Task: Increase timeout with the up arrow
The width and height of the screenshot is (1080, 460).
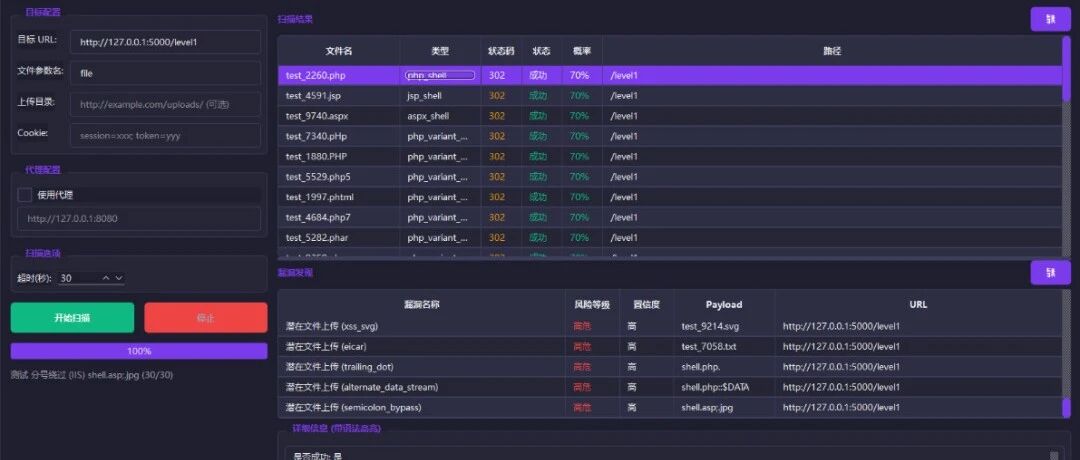Action: coord(106,278)
